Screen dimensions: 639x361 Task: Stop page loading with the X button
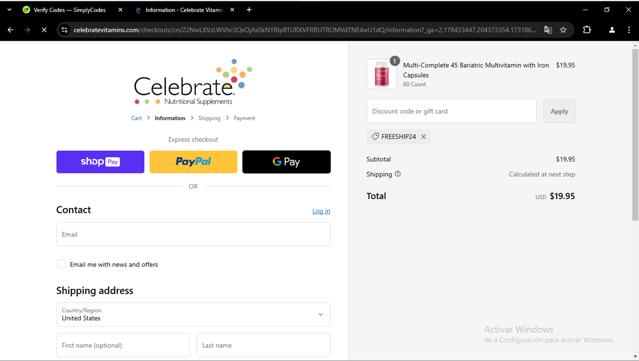pyautogui.click(x=44, y=30)
